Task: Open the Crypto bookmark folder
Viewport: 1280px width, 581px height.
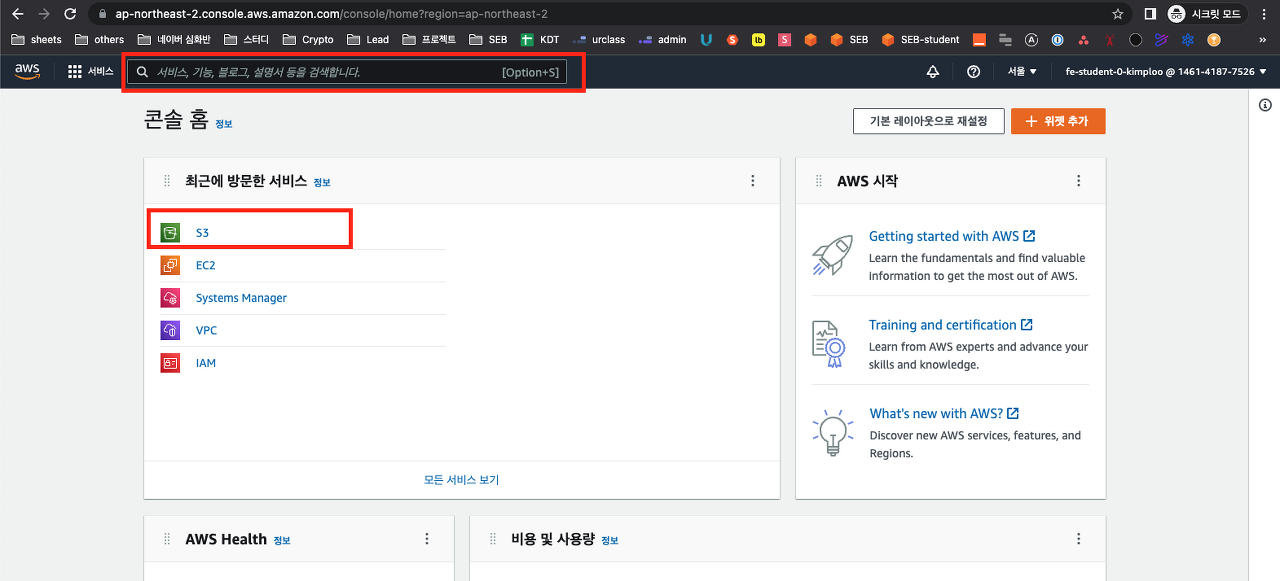Action: [308, 40]
